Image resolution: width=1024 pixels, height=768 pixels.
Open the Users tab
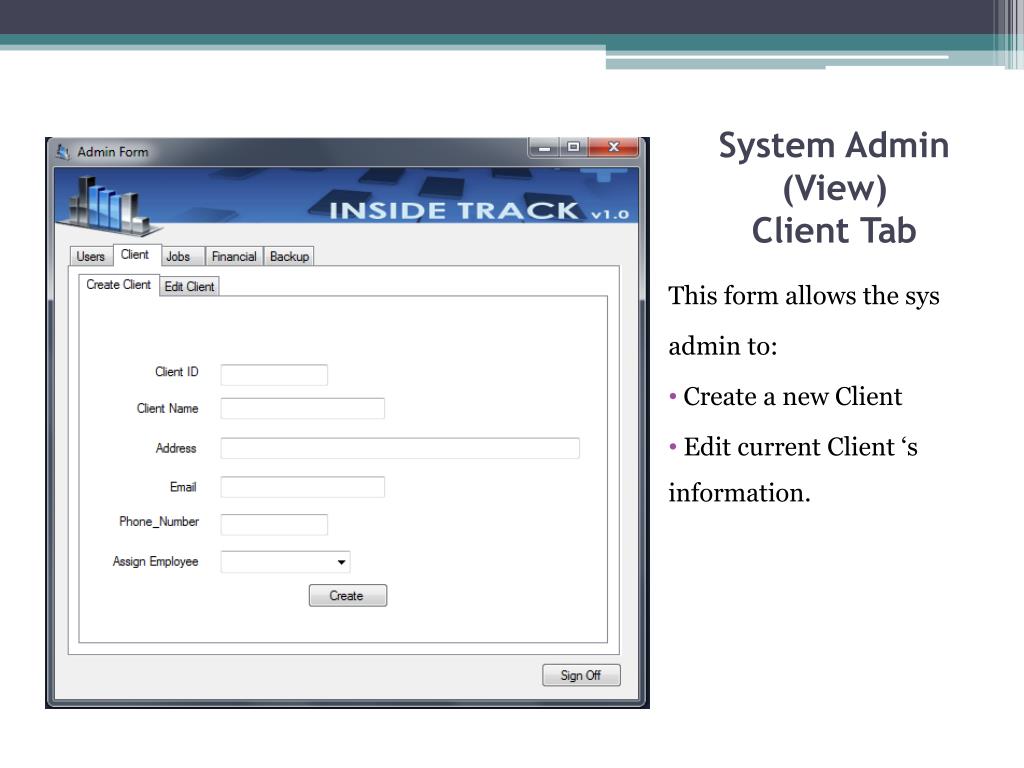pyautogui.click(x=90, y=256)
